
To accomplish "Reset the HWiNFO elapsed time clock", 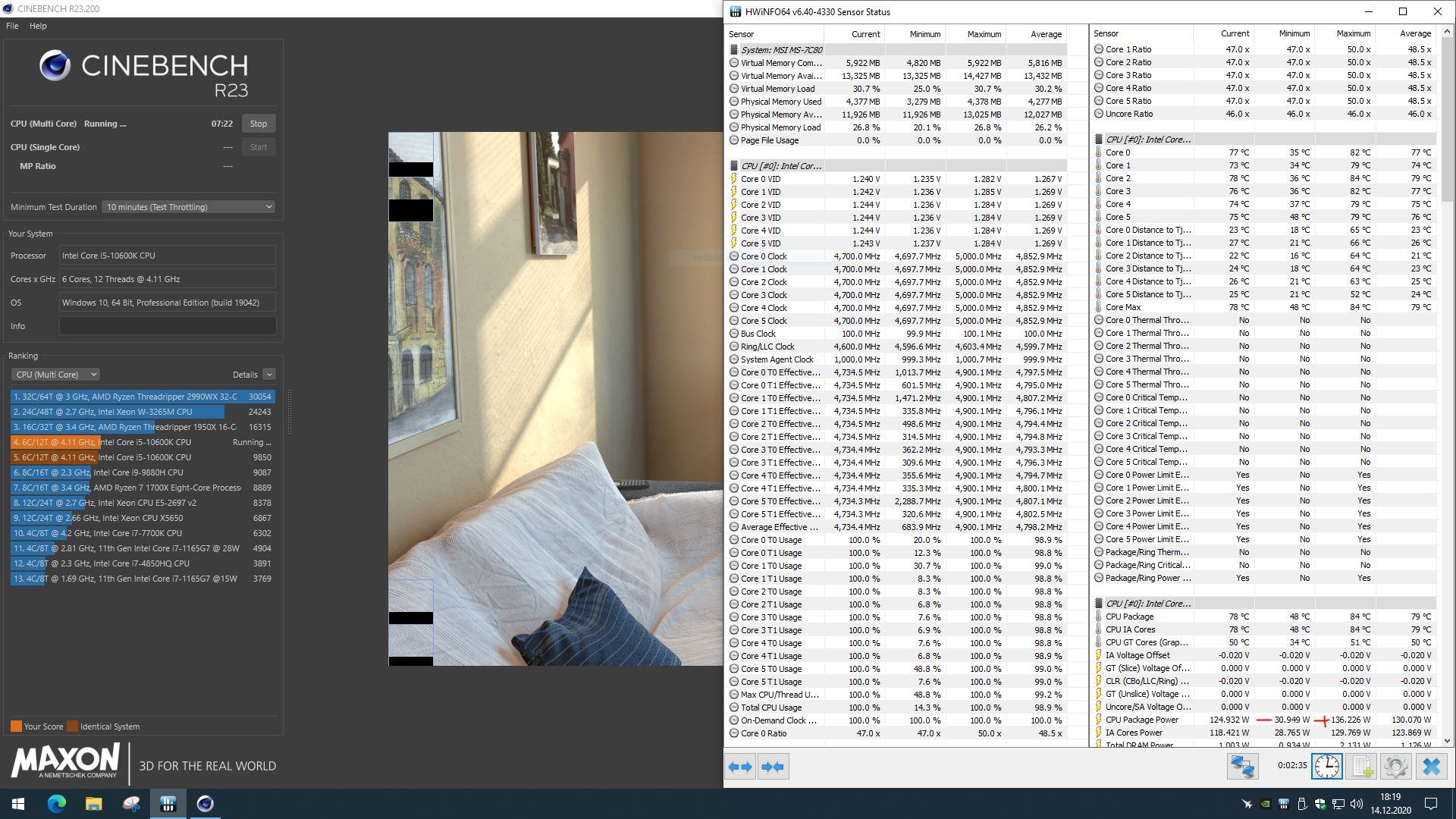I will click(x=1326, y=767).
